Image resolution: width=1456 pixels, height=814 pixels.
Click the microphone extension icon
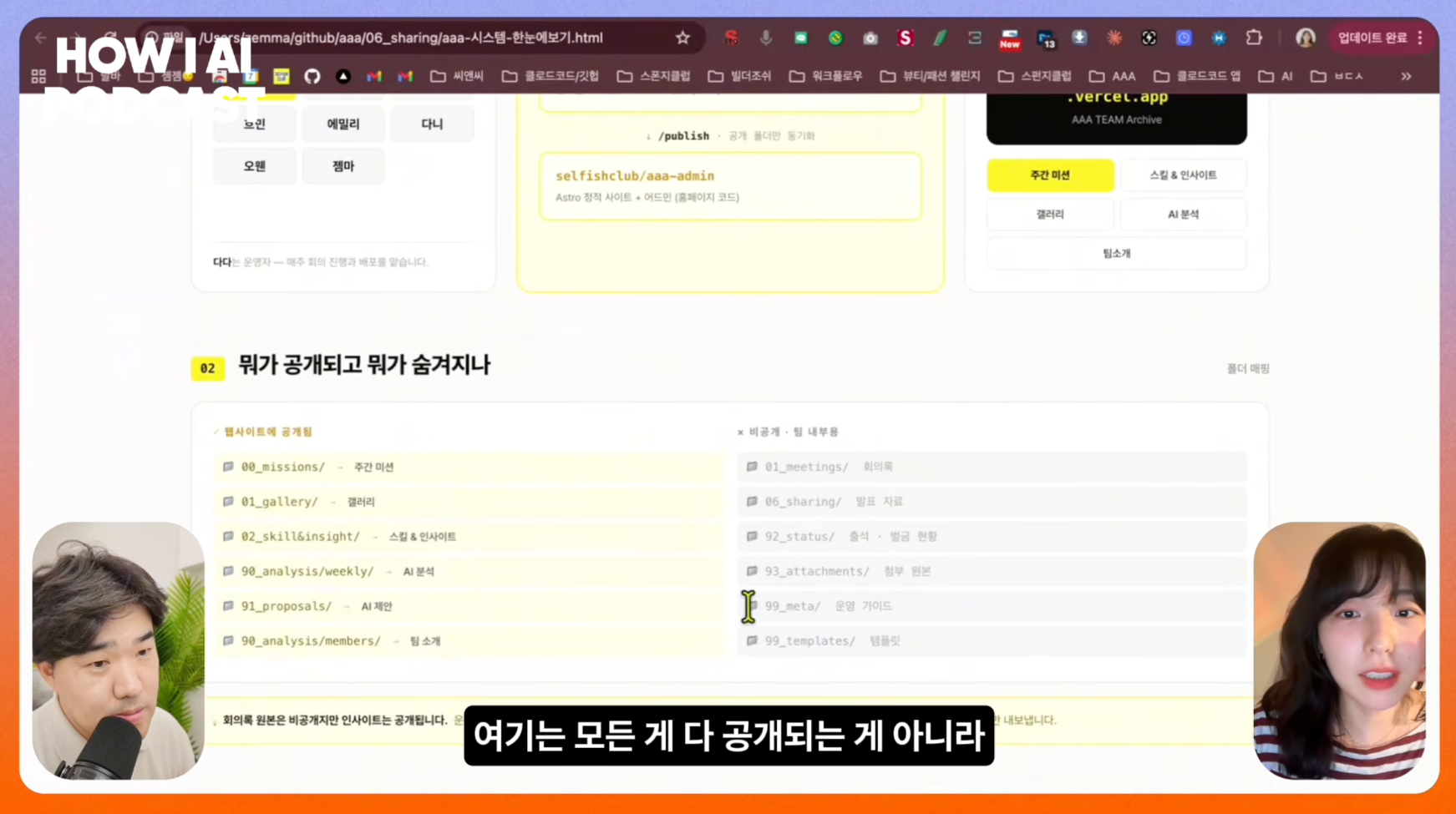tap(765, 38)
